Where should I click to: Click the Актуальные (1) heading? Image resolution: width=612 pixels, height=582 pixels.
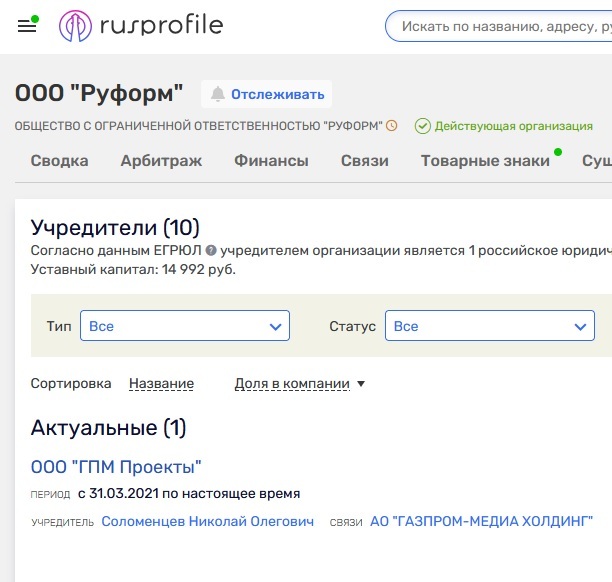[x=109, y=427]
